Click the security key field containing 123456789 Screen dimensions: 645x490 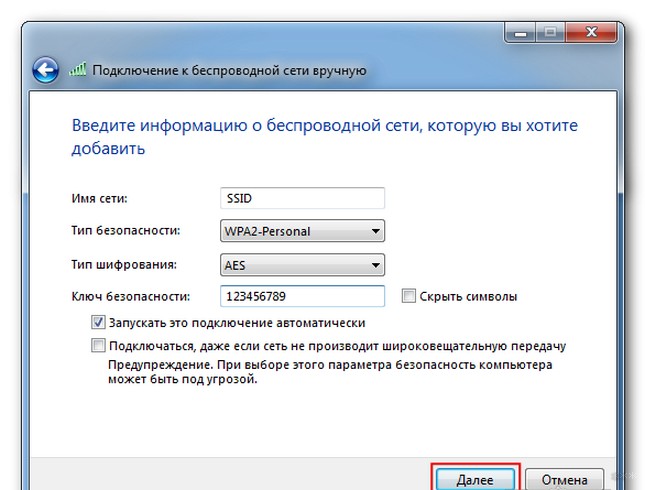[302, 296]
